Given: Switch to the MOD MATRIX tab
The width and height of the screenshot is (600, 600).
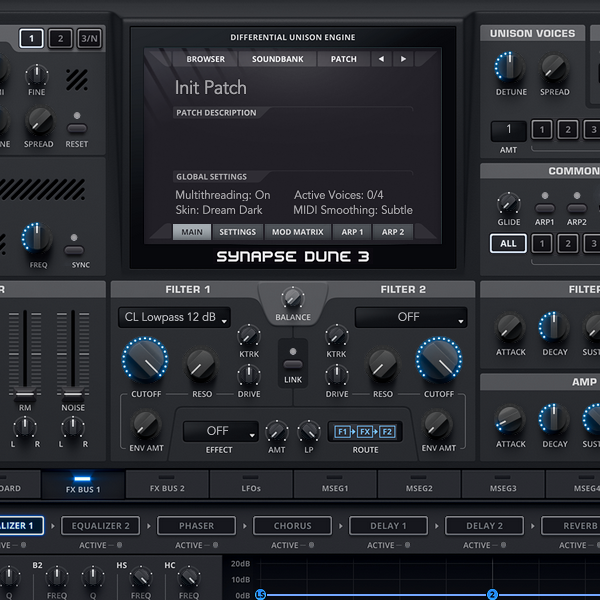Looking at the screenshot, I should pyautogui.click(x=298, y=232).
